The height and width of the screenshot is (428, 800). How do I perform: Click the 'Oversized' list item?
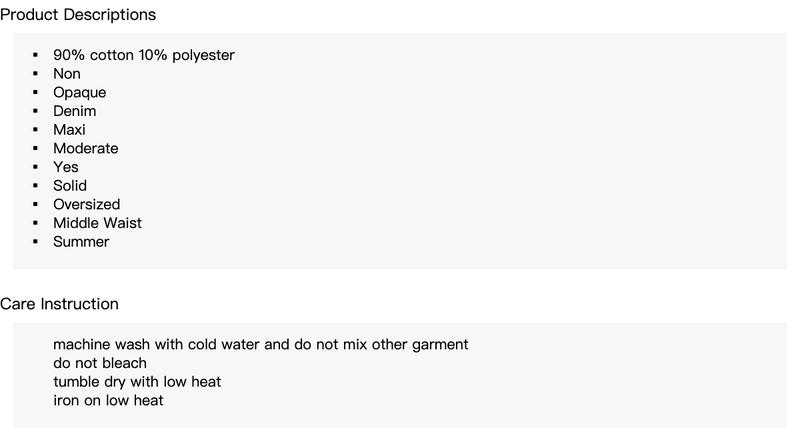(x=87, y=205)
